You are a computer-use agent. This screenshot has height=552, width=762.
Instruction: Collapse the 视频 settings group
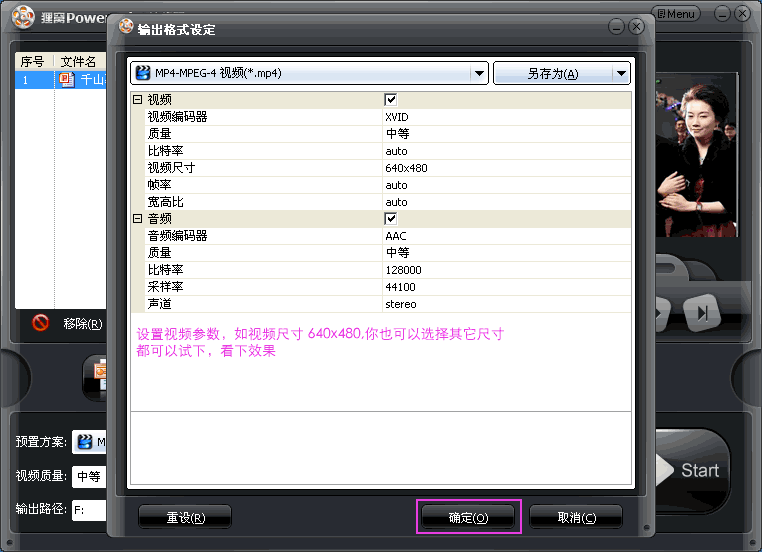point(137,100)
